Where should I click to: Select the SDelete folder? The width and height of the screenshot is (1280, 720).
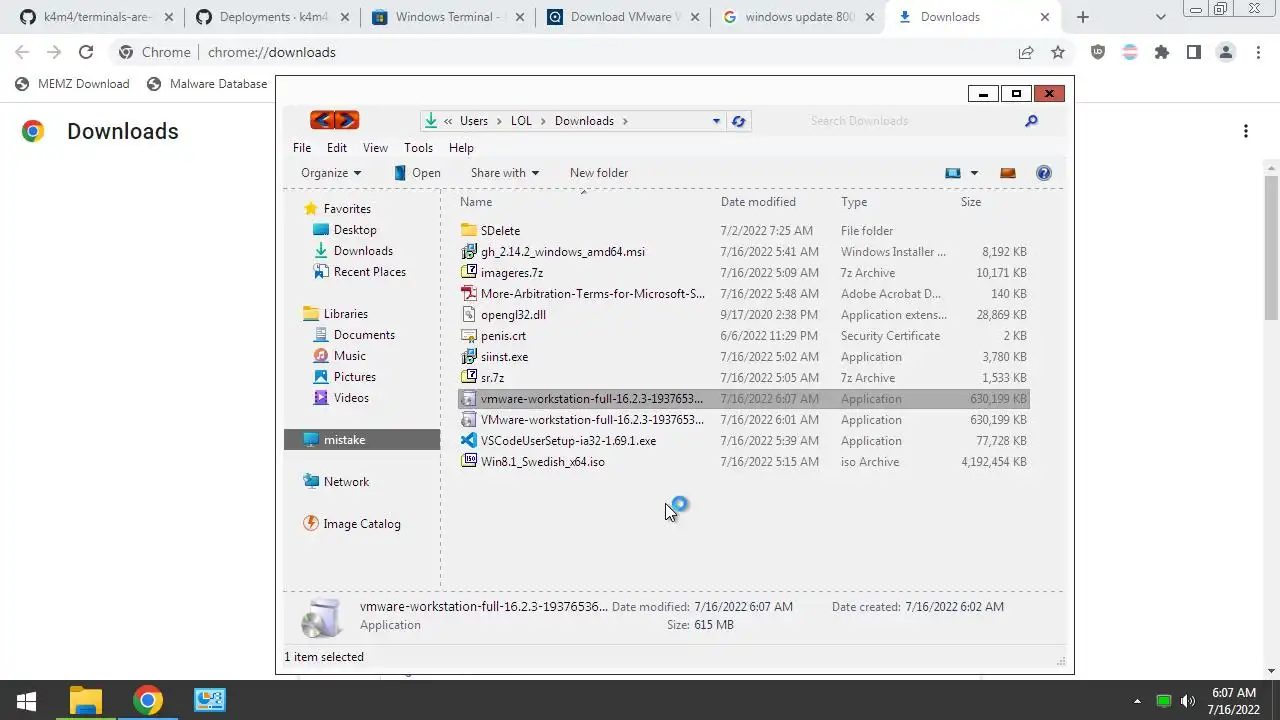743,231
